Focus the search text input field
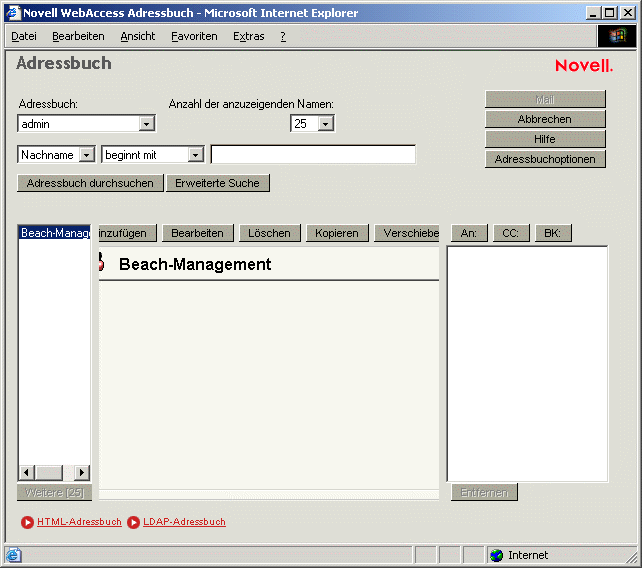The height and width of the screenshot is (568, 642). click(x=313, y=154)
